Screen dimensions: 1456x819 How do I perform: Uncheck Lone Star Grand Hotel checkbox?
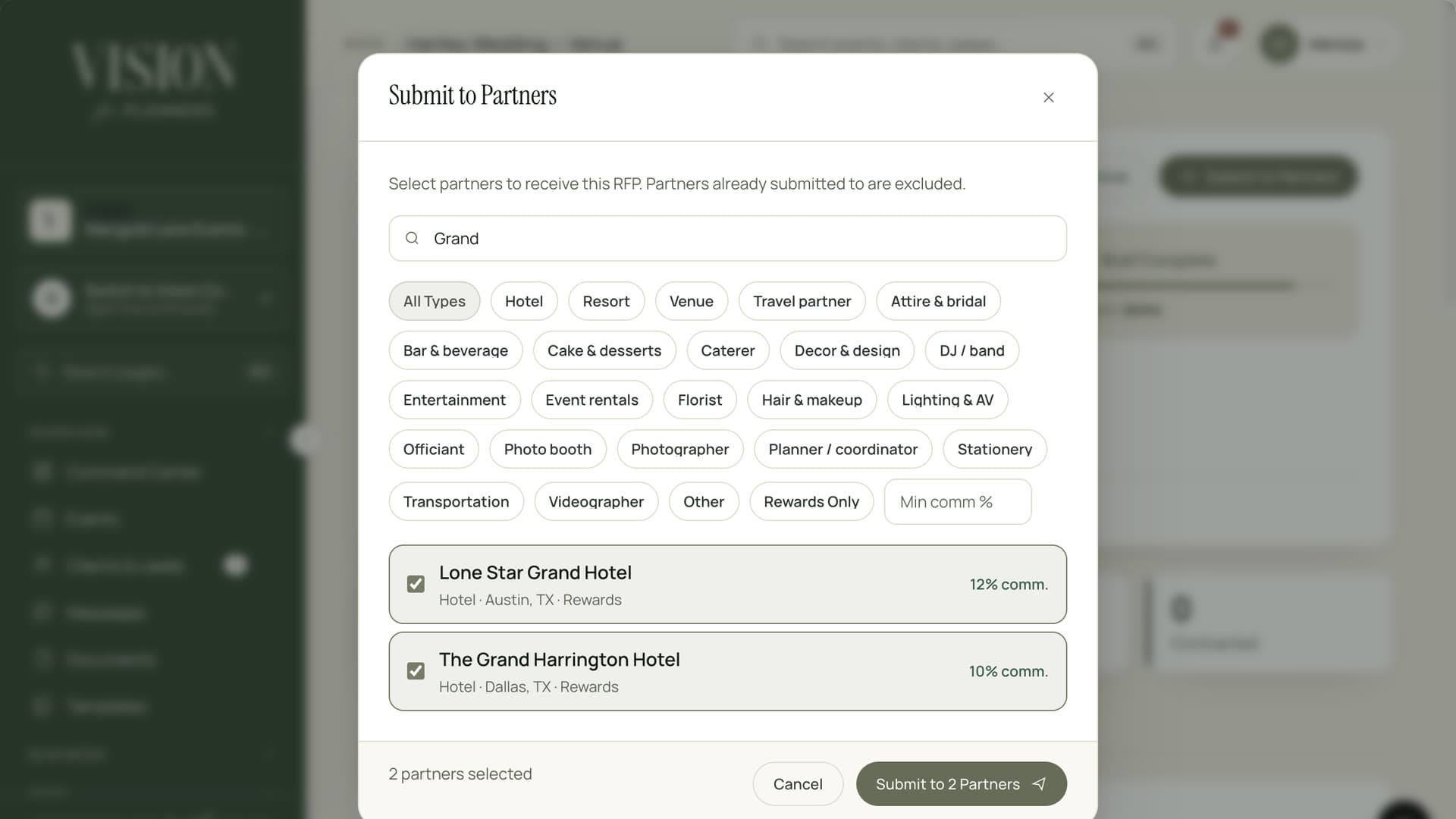(416, 584)
